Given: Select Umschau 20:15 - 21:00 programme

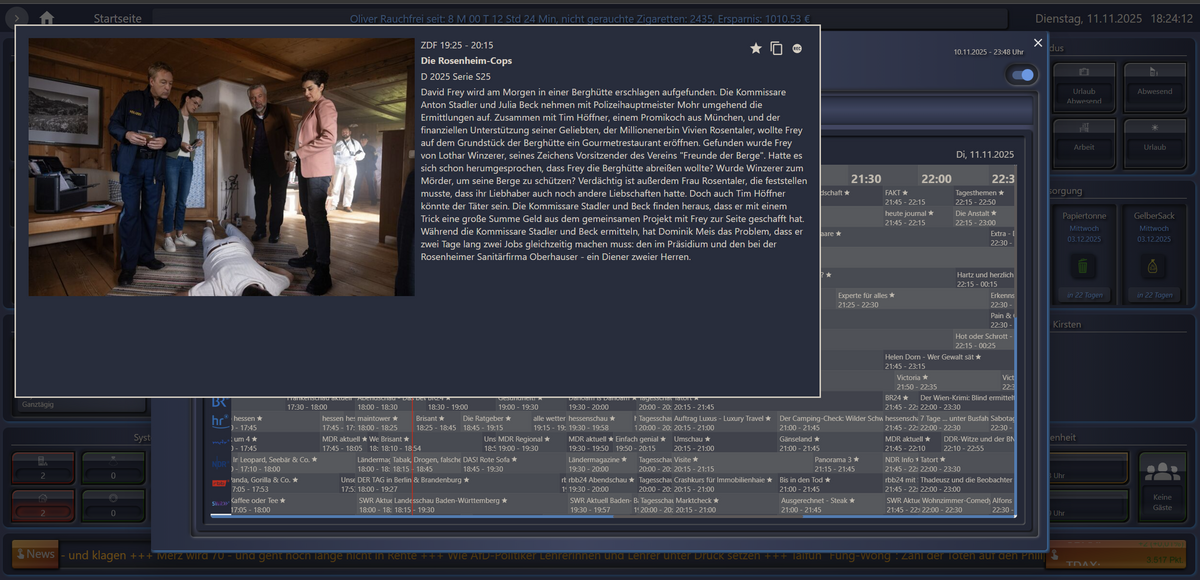Looking at the screenshot, I should [725, 443].
